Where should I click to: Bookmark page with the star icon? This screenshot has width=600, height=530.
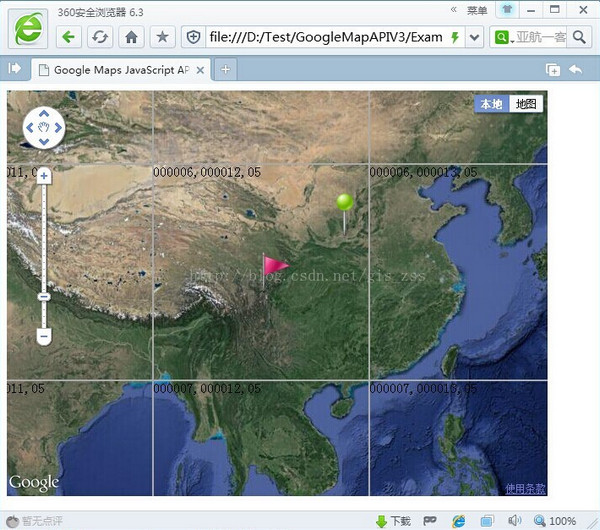click(163, 37)
